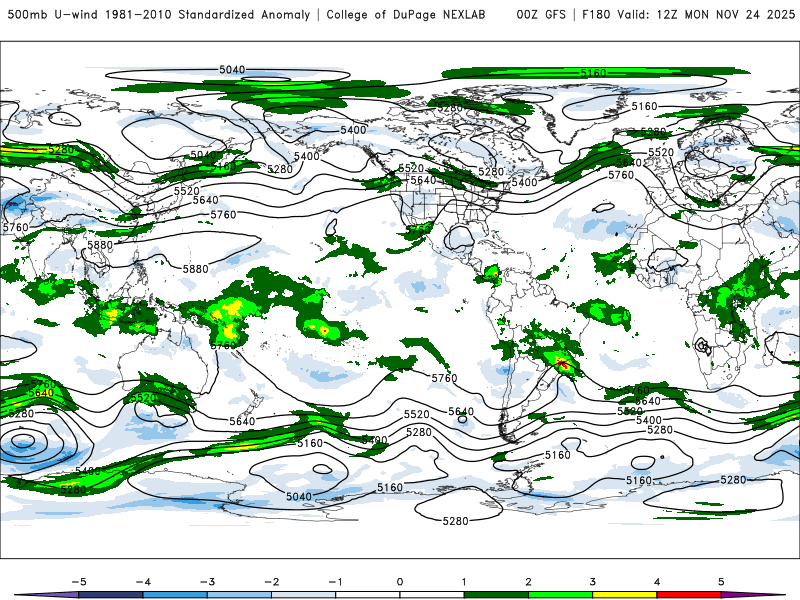
Task: Click the '4' colorbar label
Action: coord(657,582)
